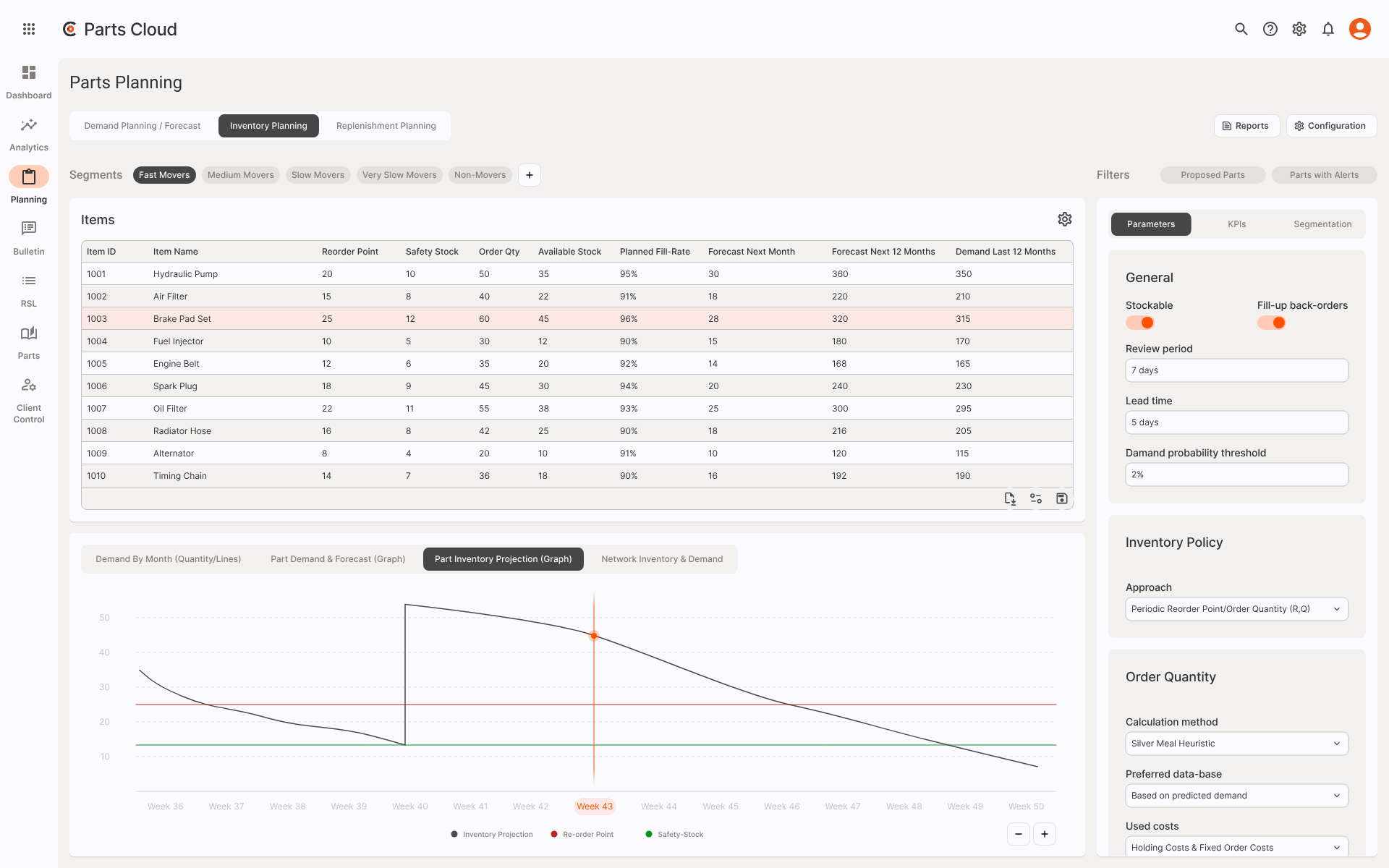Open Parameters tab in right panel

pyautogui.click(x=1151, y=224)
